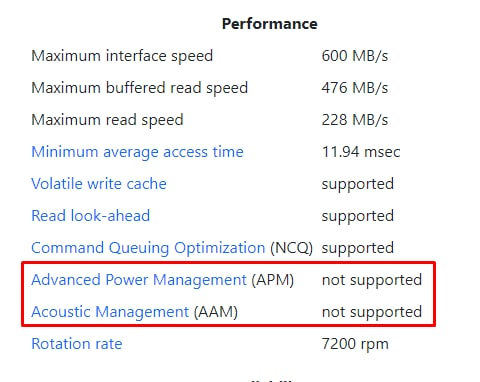Select the 600 MB/s value
This screenshot has height=382, width=480.
coord(355,56)
